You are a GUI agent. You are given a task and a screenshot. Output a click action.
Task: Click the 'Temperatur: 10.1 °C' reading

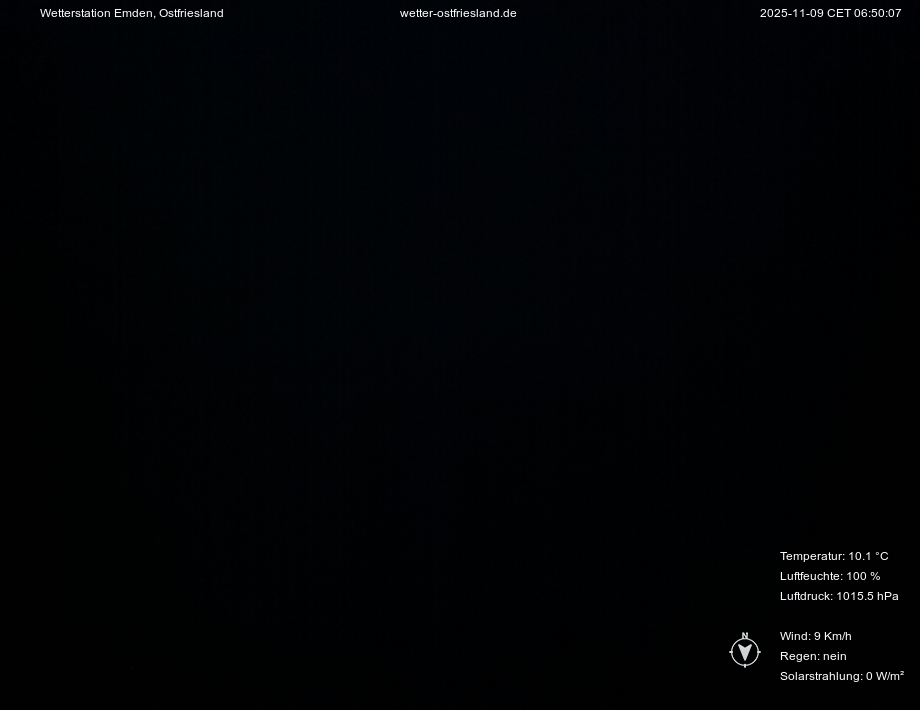(834, 556)
